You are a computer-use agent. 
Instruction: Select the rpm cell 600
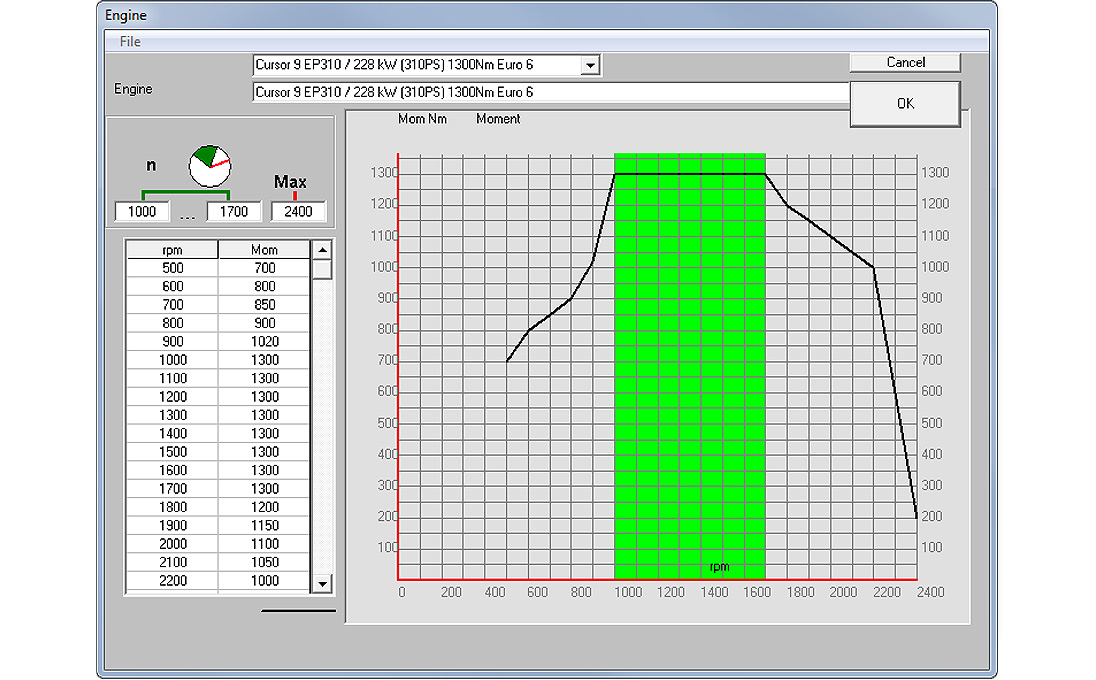pos(172,287)
